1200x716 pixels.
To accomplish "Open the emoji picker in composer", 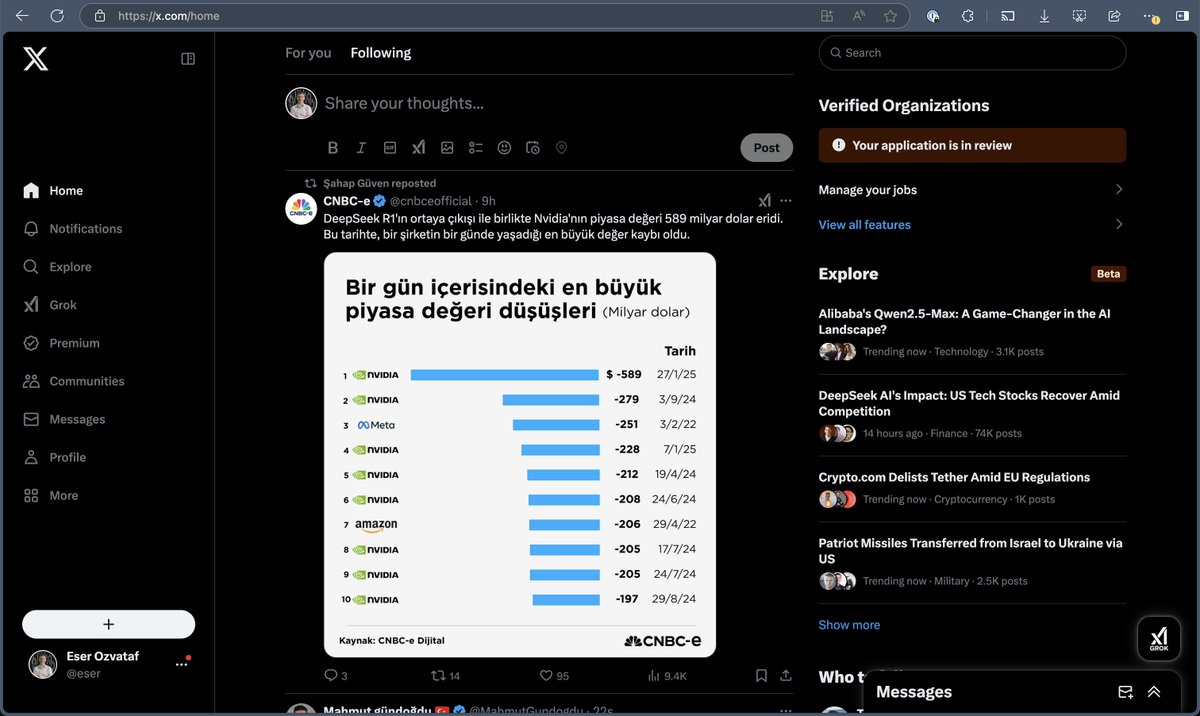I will coord(504,148).
